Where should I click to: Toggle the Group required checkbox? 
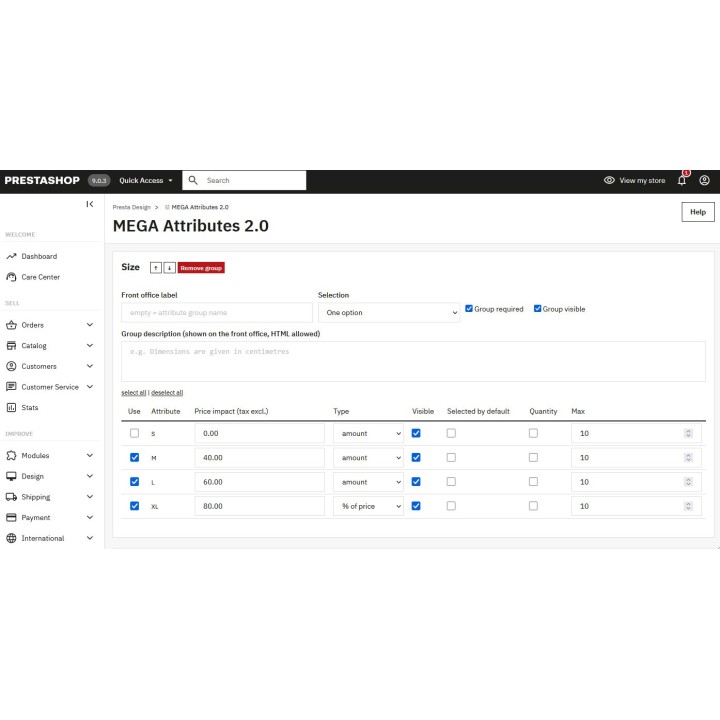469,309
